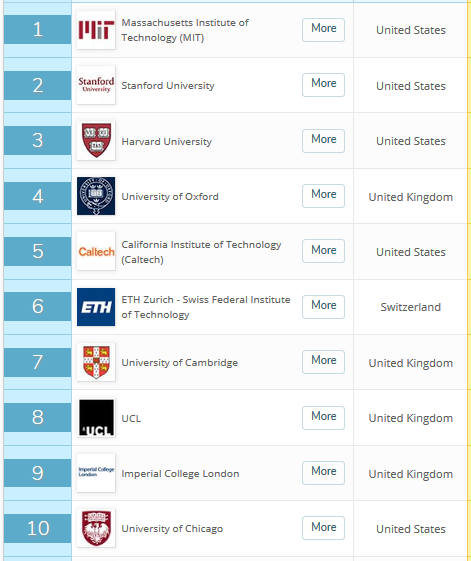Open the Imperial College London logo
This screenshot has height=561, width=471.
(x=96, y=473)
